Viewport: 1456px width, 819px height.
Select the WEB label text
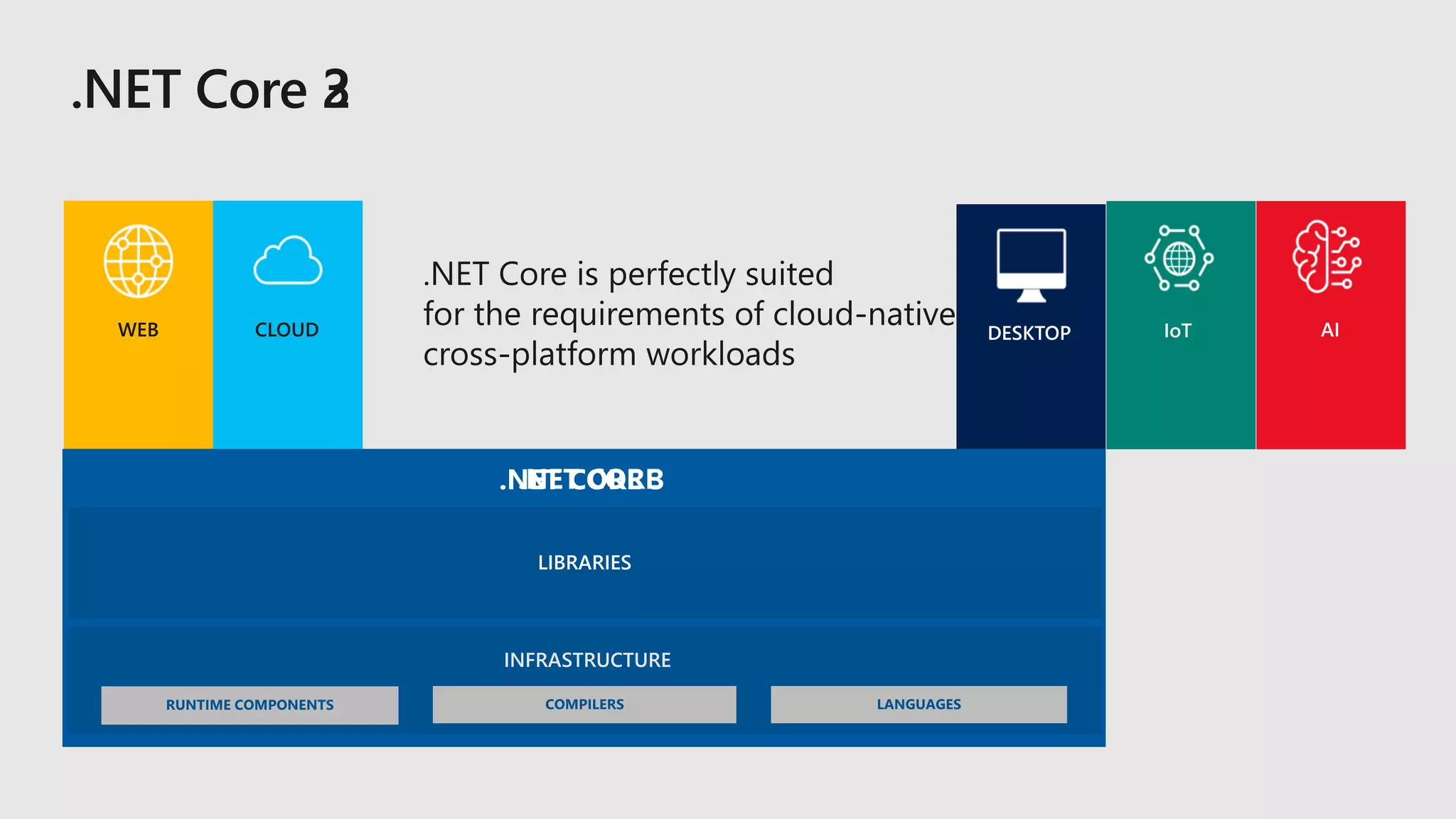(138, 330)
